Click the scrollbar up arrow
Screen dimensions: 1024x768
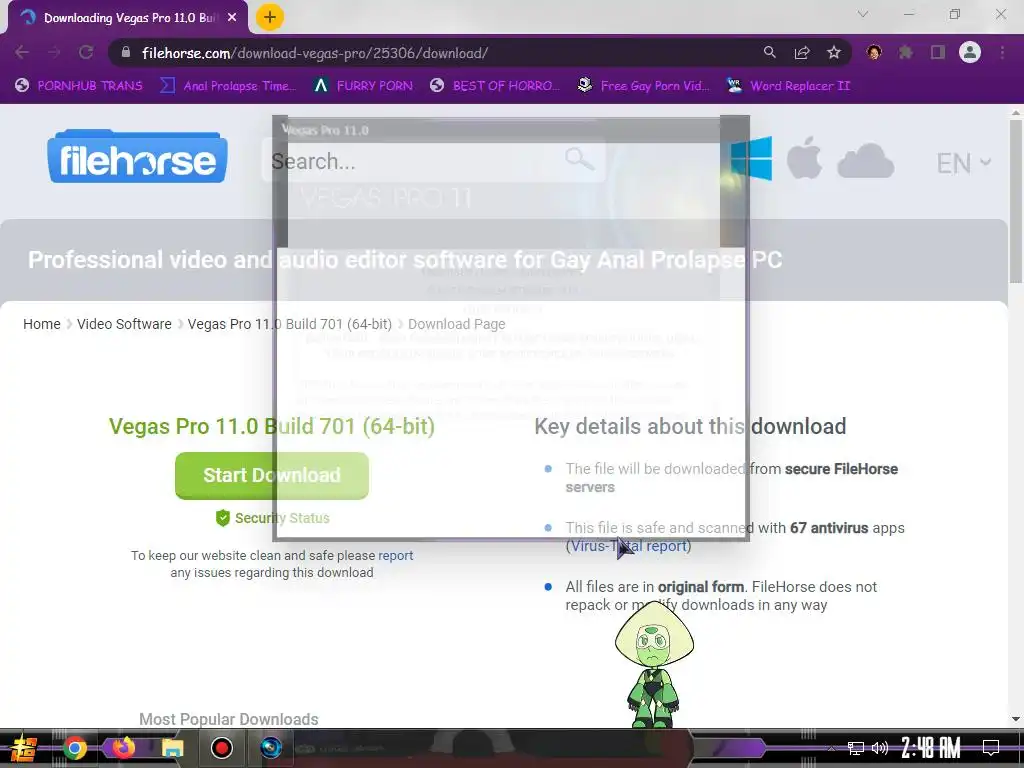1016,113
